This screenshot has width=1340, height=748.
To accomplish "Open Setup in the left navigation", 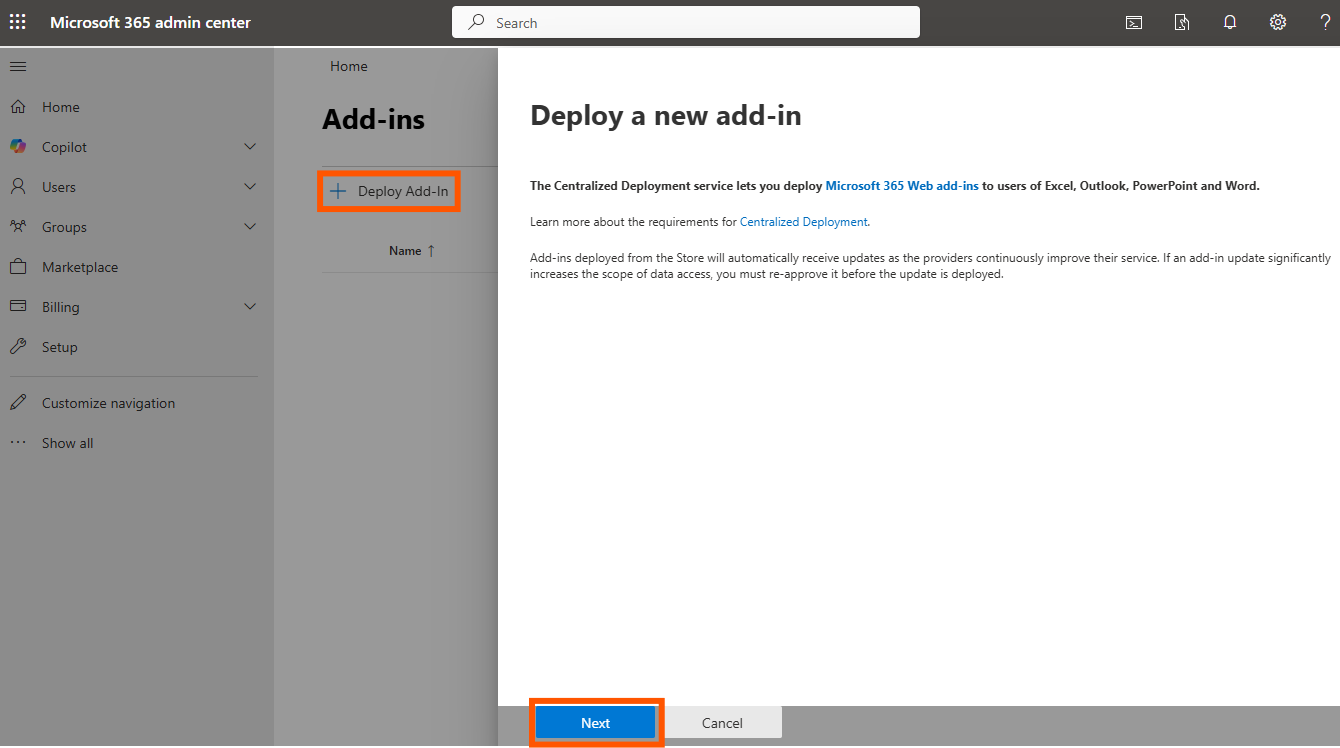I will [59, 347].
